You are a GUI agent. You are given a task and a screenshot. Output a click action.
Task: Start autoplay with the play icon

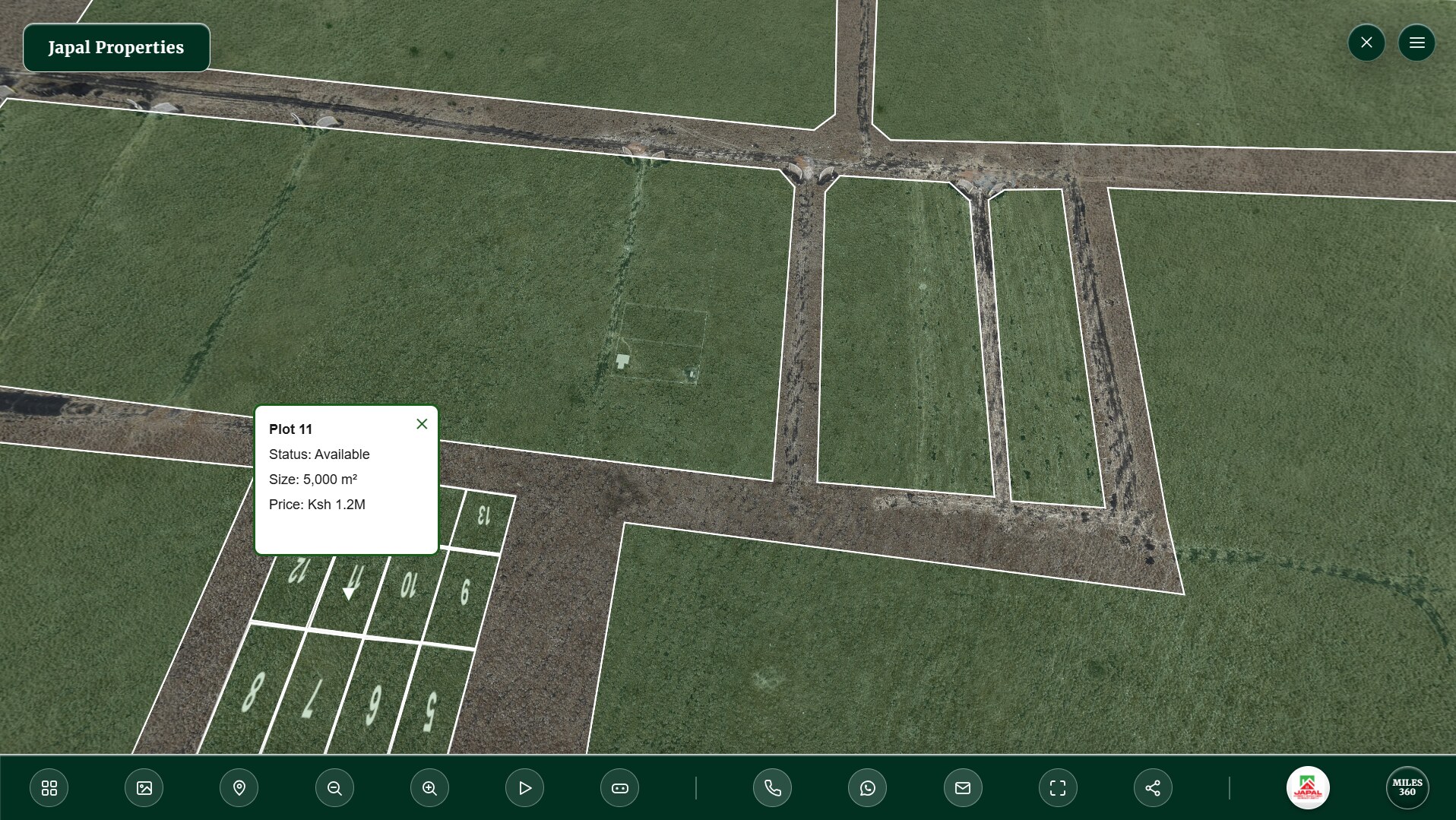pos(524,788)
